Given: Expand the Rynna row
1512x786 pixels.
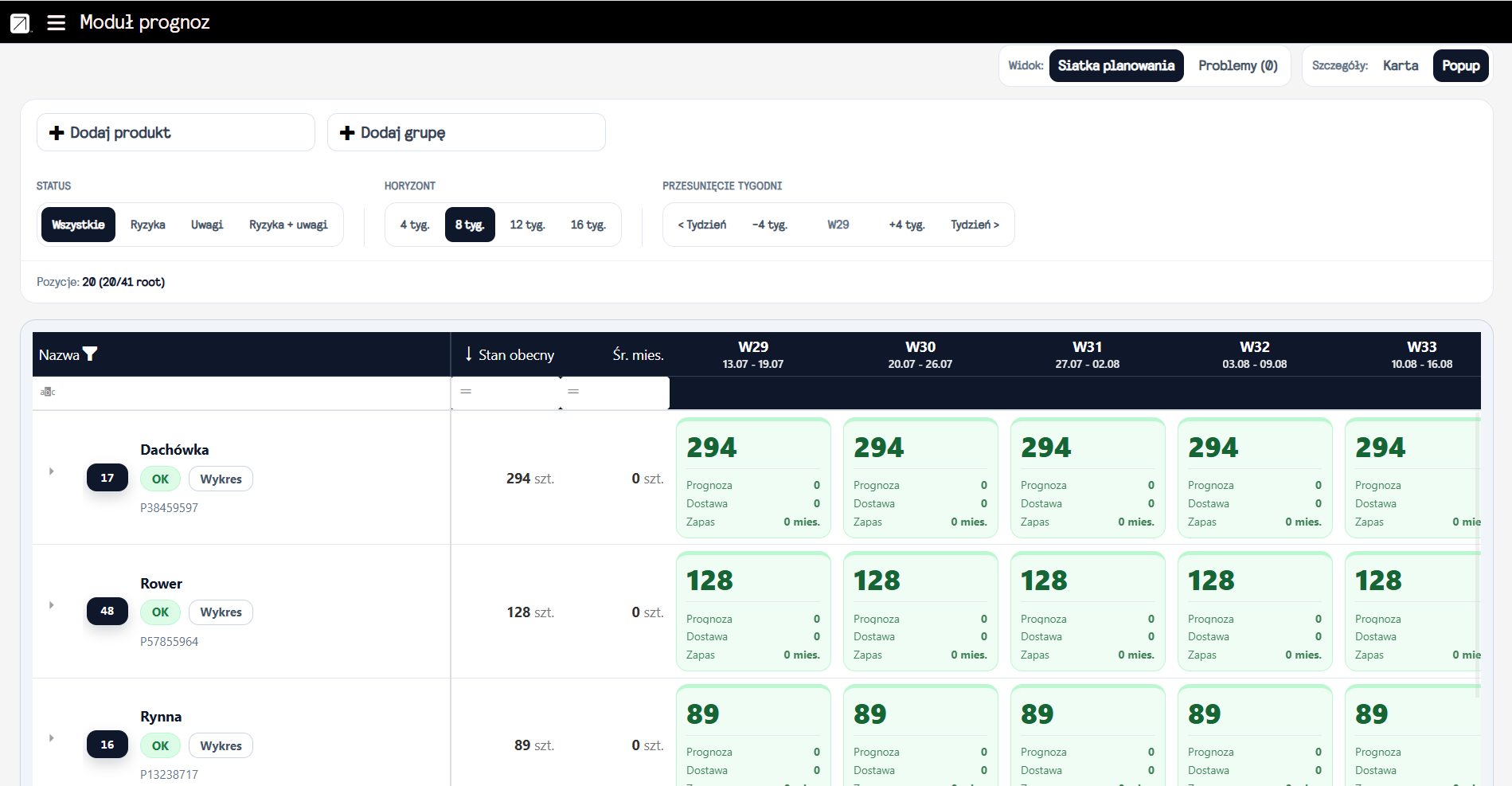Looking at the screenshot, I should pyautogui.click(x=52, y=738).
